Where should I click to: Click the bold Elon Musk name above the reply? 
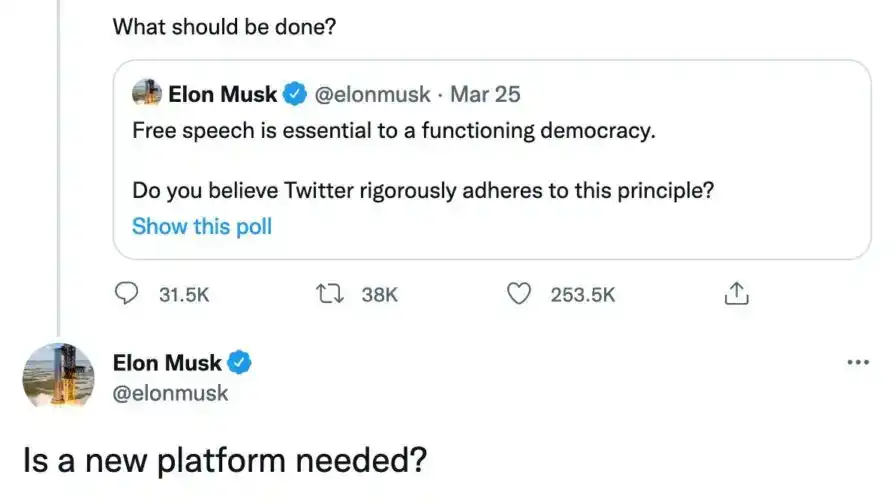tap(167, 362)
